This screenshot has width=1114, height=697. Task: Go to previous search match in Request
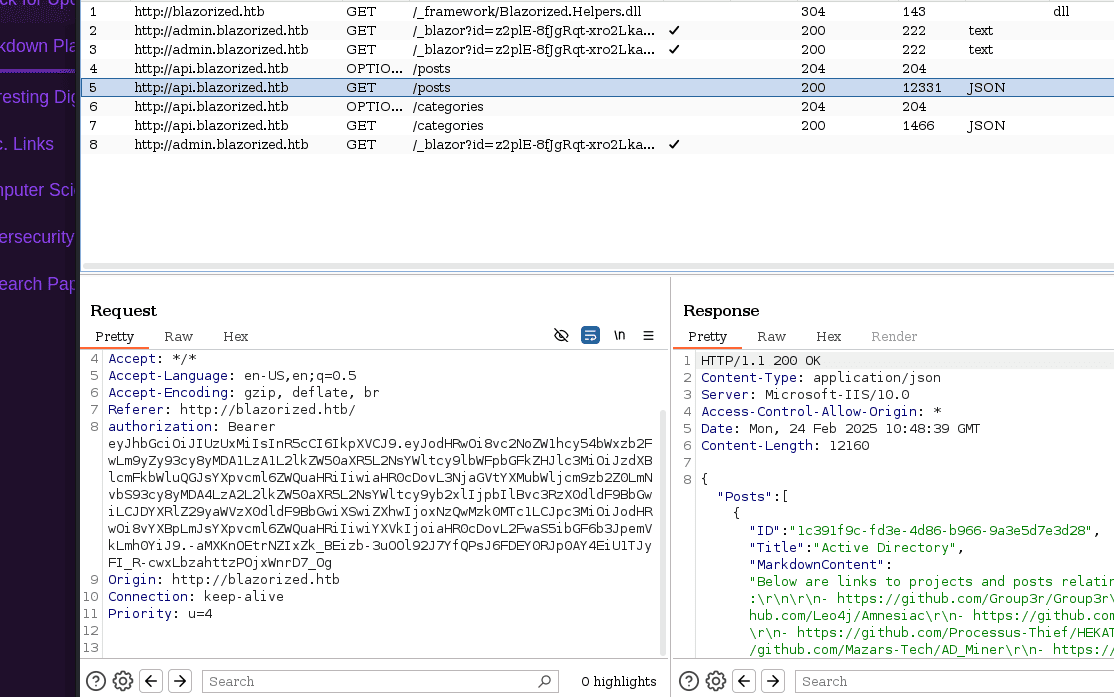click(x=151, y=681)
